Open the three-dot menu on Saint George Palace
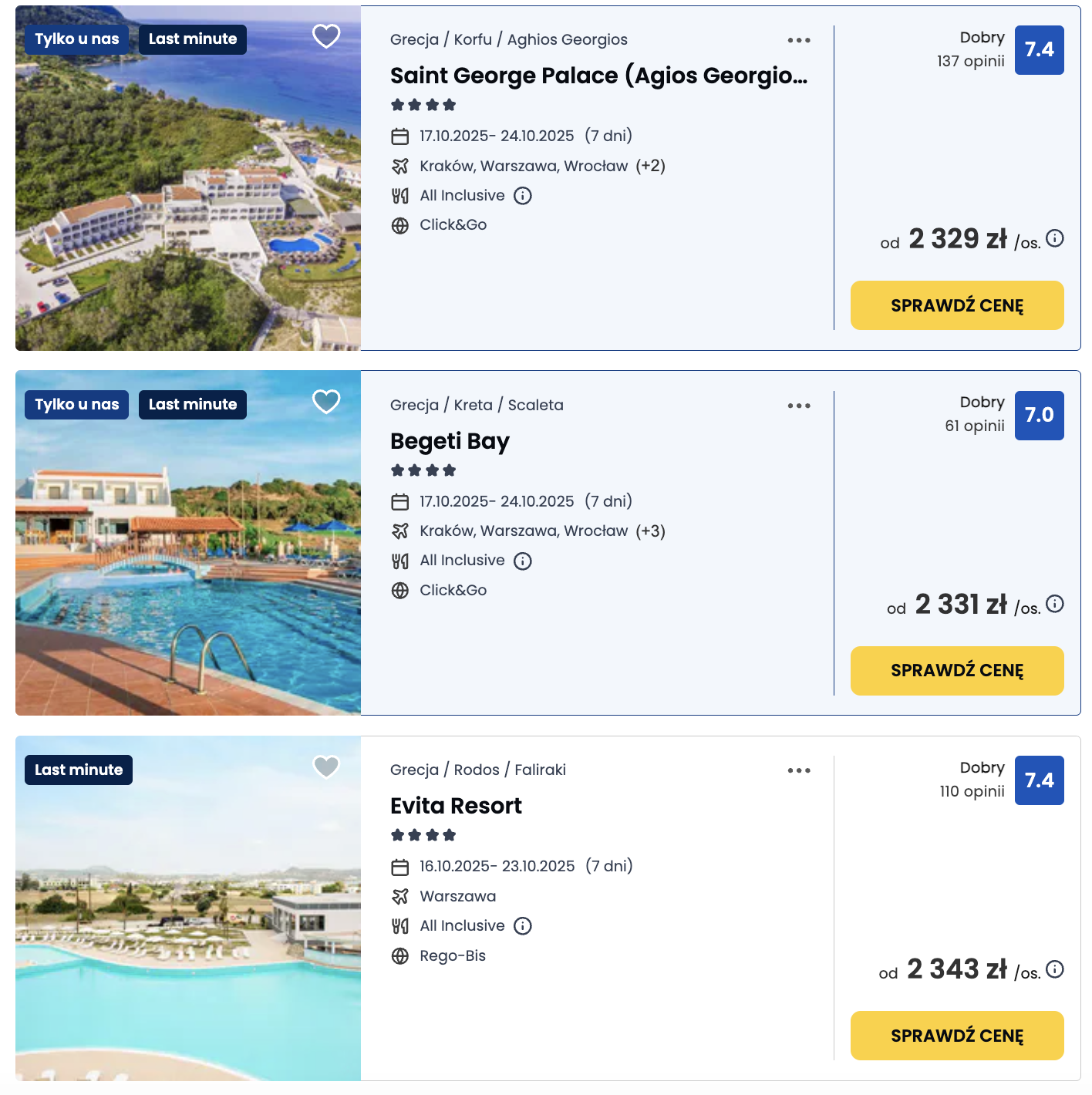This screenshot has width=1092, height=1095. point(798,39)
